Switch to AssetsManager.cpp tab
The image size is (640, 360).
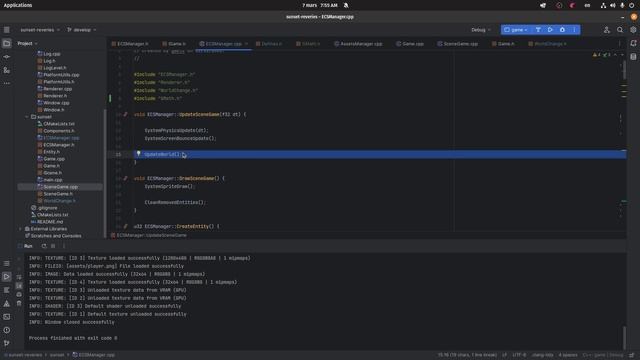click(x=358, y=44)
